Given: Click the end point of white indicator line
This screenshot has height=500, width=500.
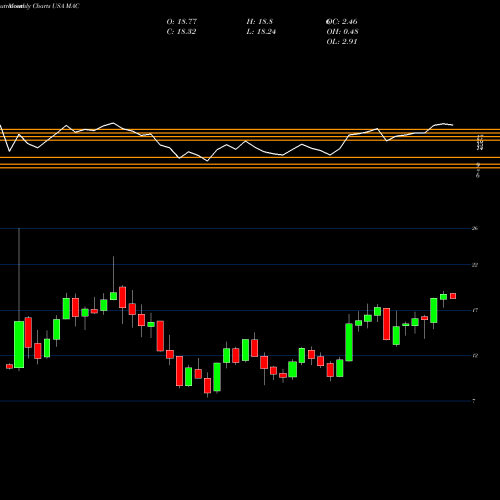Looking at the screenshot, I should tap(453, 125).
